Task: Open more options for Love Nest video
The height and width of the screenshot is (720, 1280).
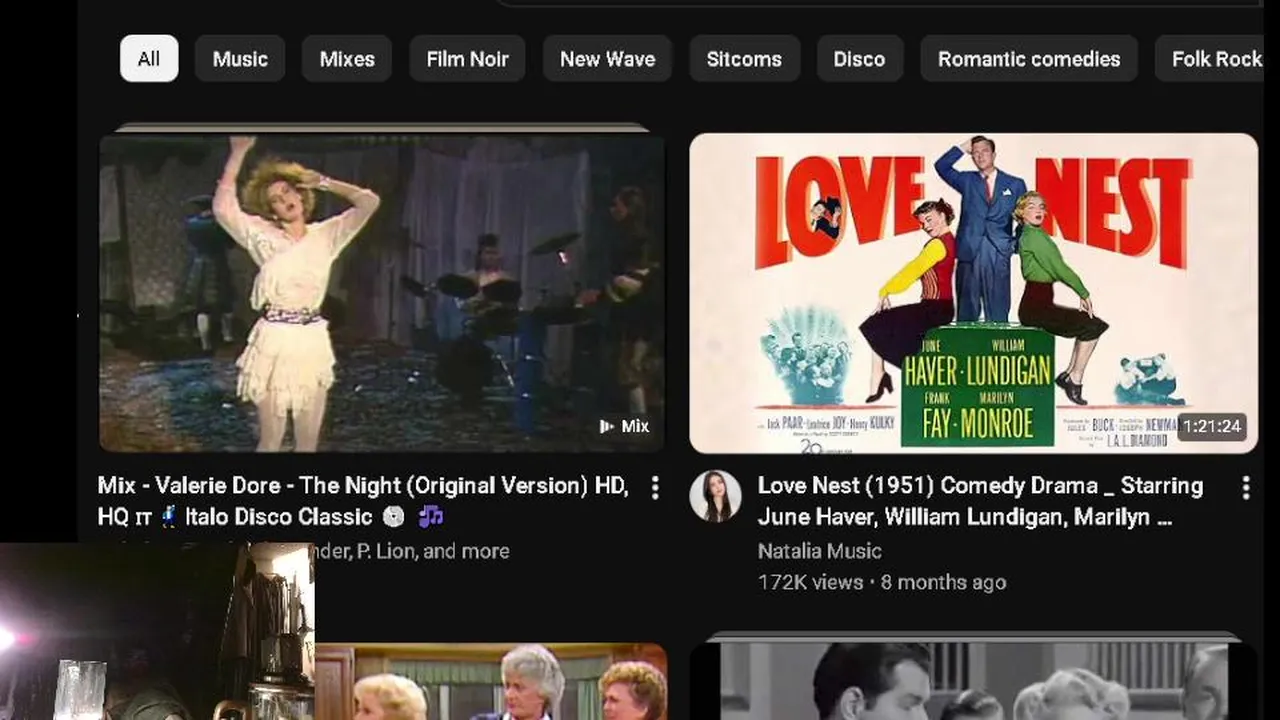Action: [1246, 488]
